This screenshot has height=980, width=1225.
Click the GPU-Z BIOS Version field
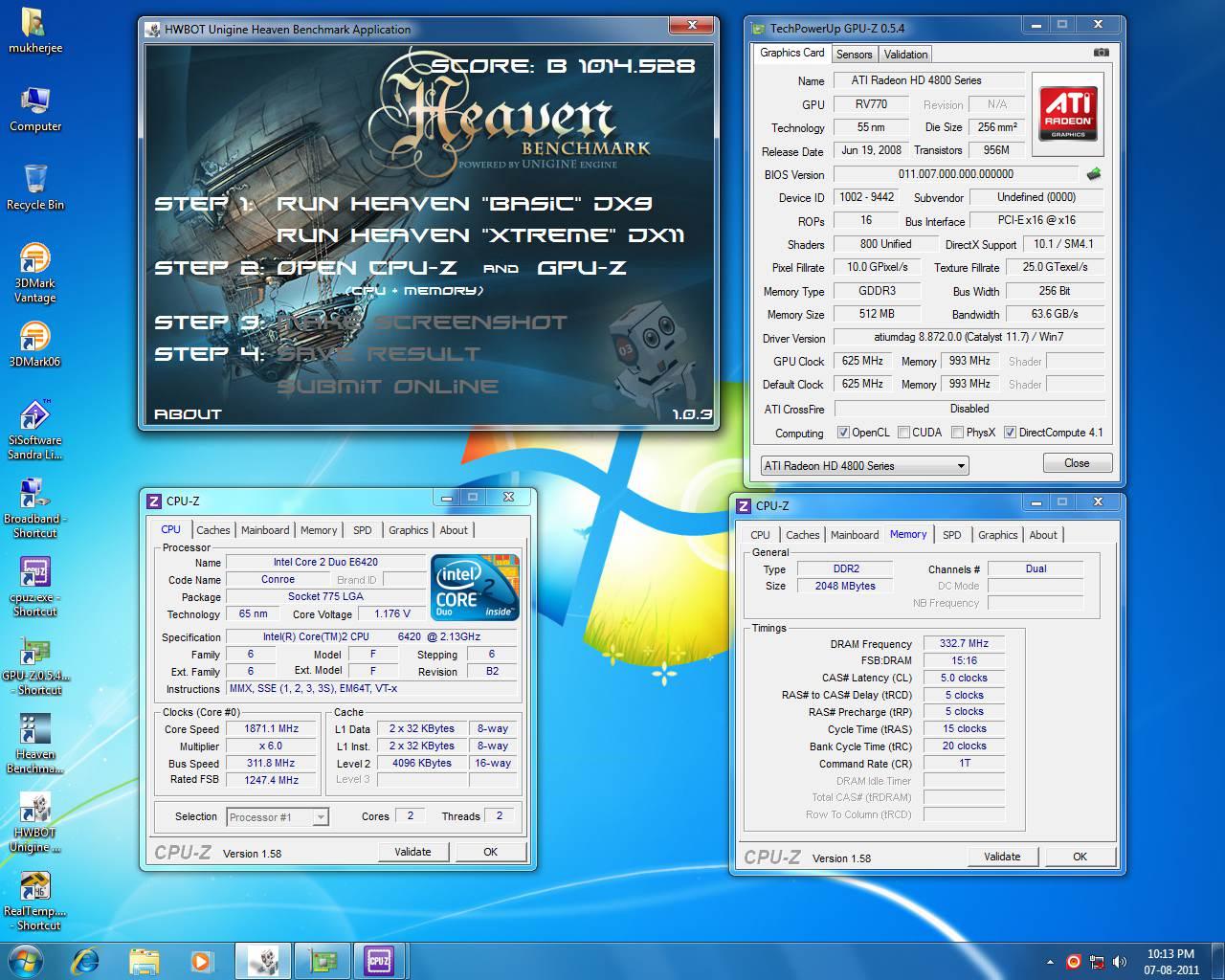click(x=955, y=174)
